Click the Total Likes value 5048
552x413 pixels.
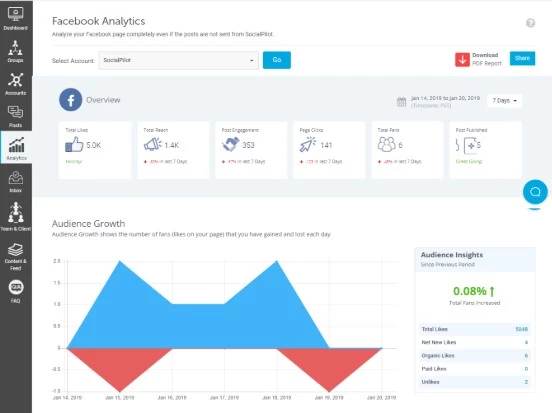[521, 329]
